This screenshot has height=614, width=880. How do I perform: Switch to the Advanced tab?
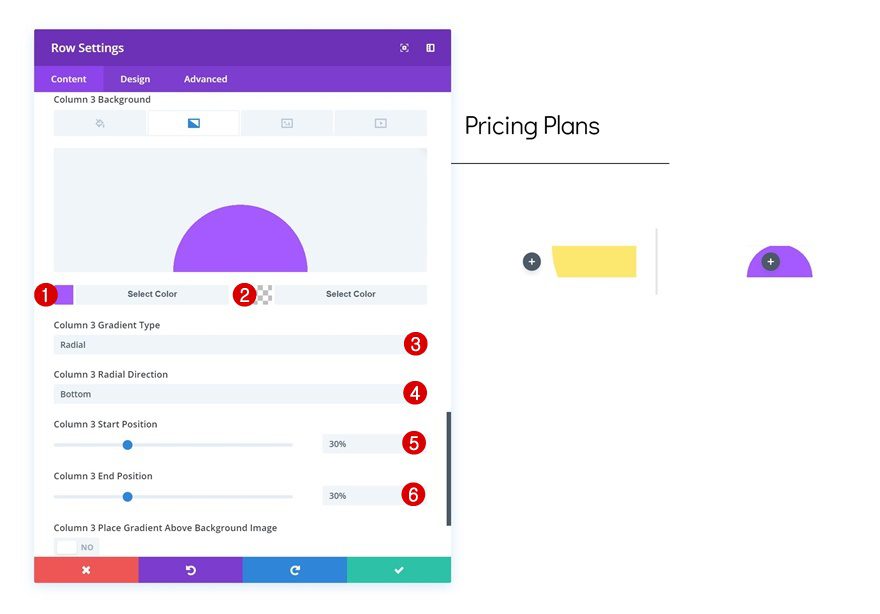[x=204, y=78]
